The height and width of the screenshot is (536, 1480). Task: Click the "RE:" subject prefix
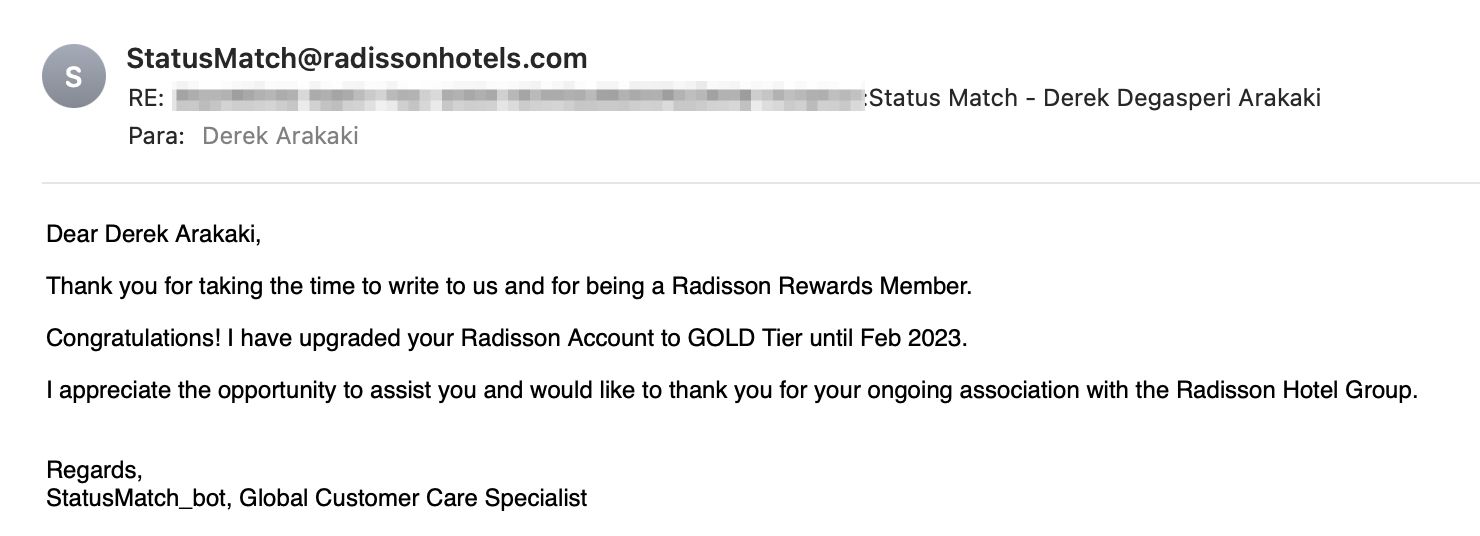point(146,98)
